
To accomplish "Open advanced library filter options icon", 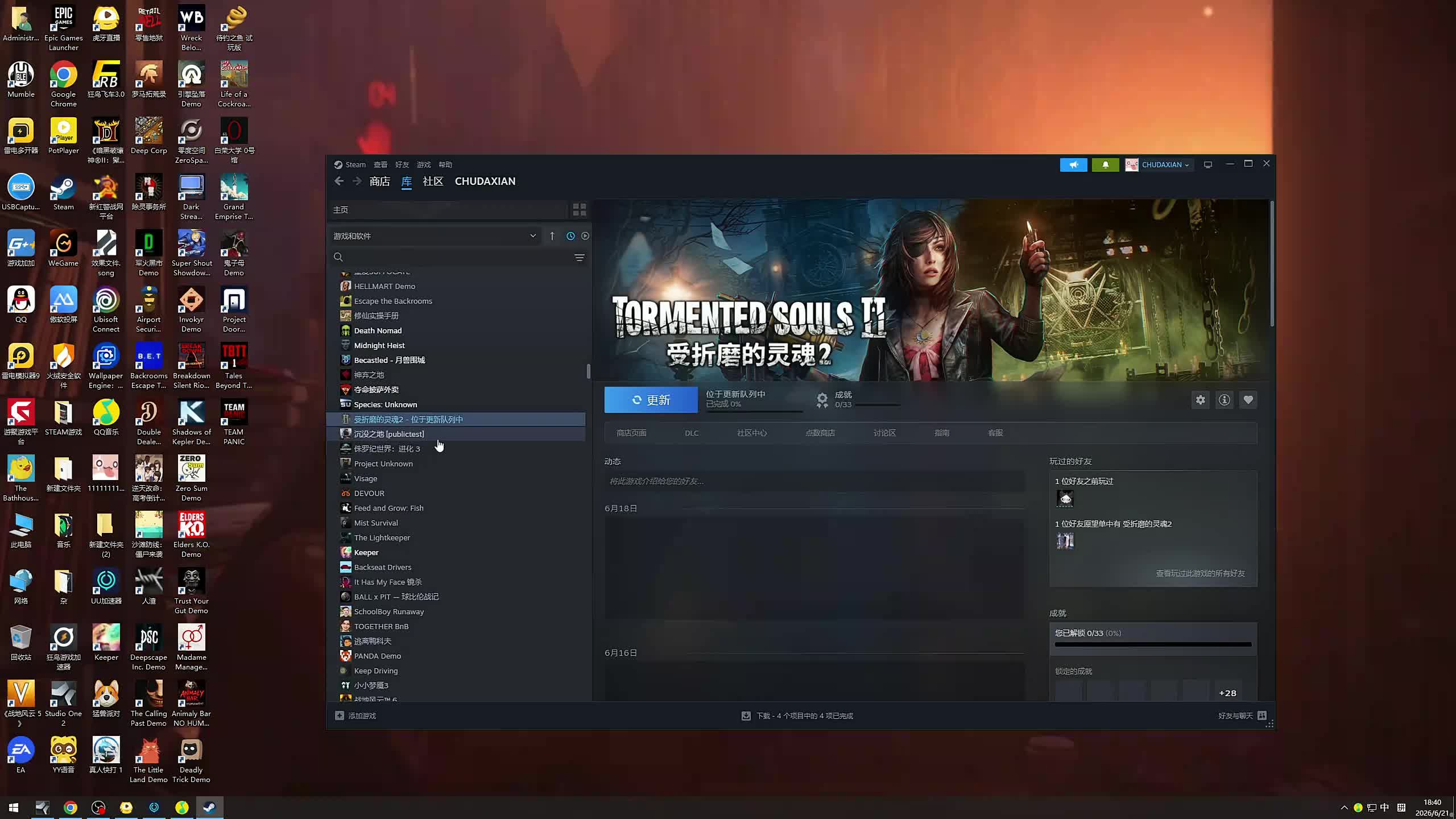I will tap(579, 258).
